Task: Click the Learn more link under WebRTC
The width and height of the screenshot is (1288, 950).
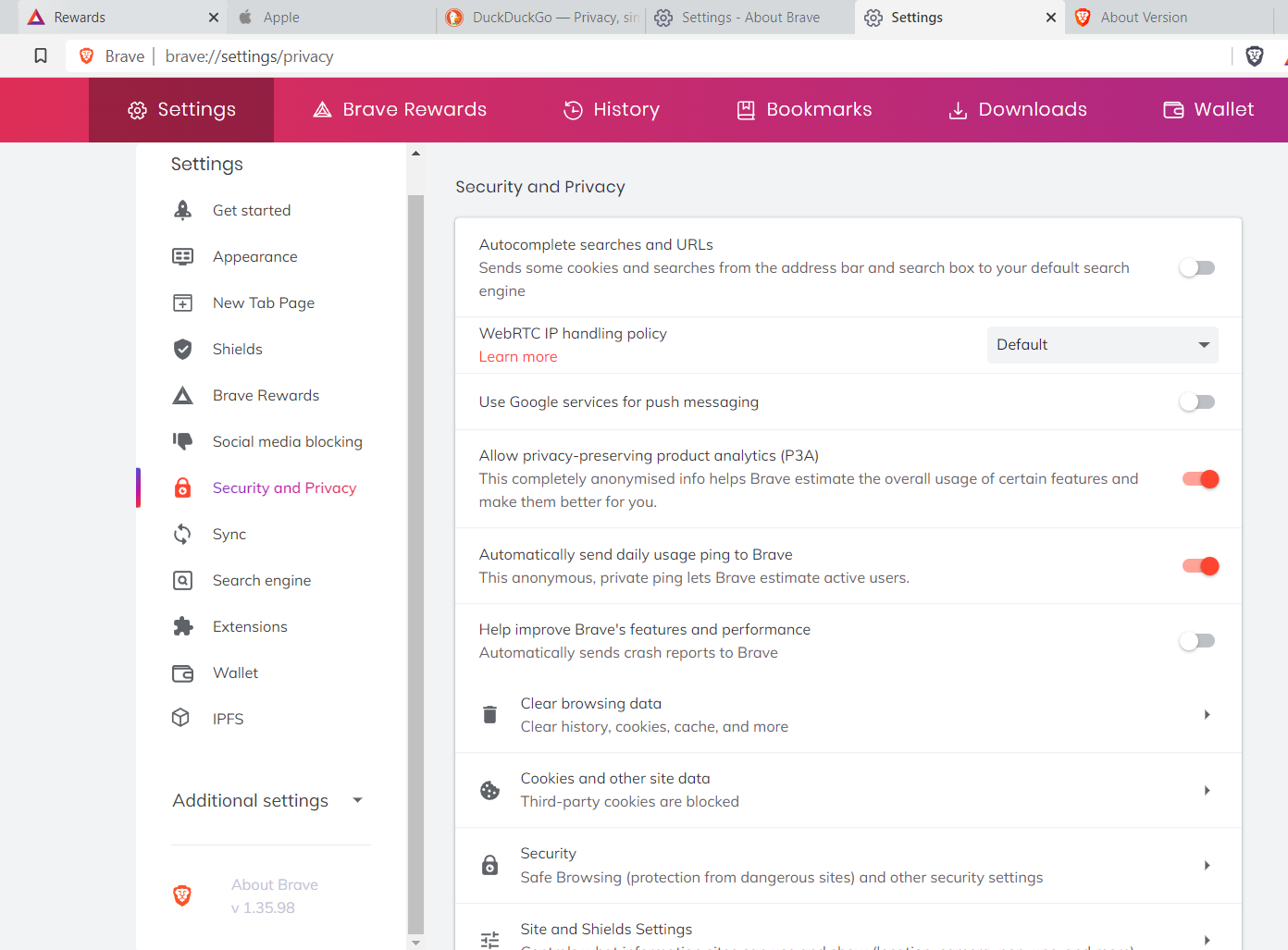Action: pyautogui.click(x=518, y=356)
